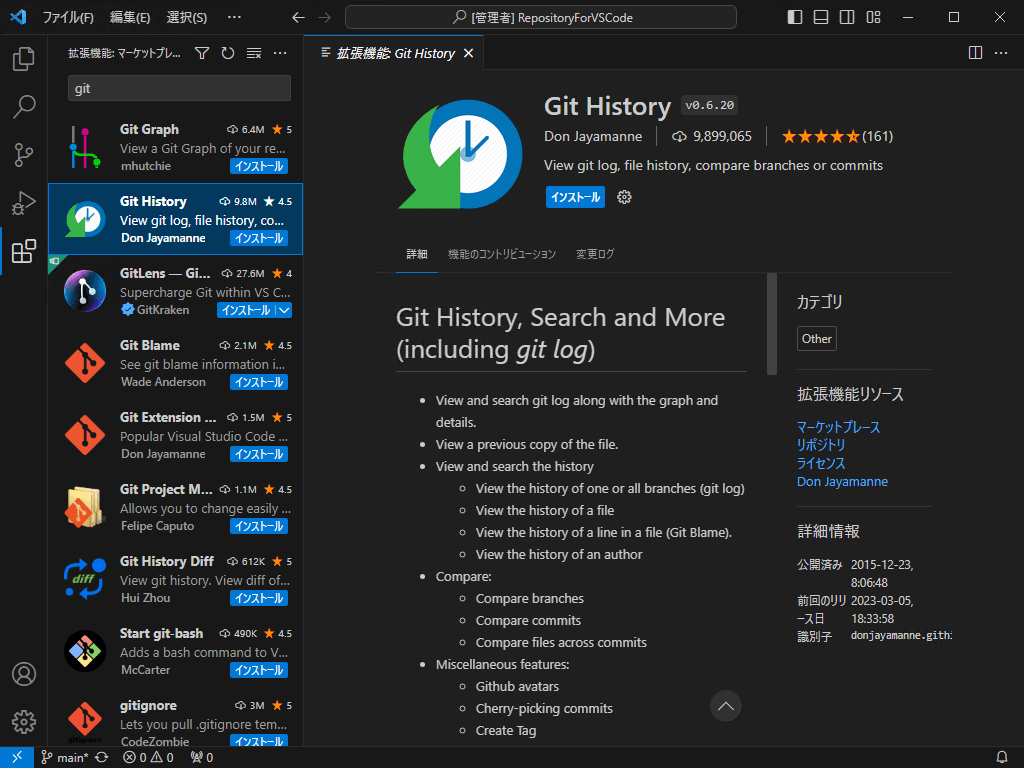
Task: Switch to the 詳細 tab
Action: click(417, 254)
